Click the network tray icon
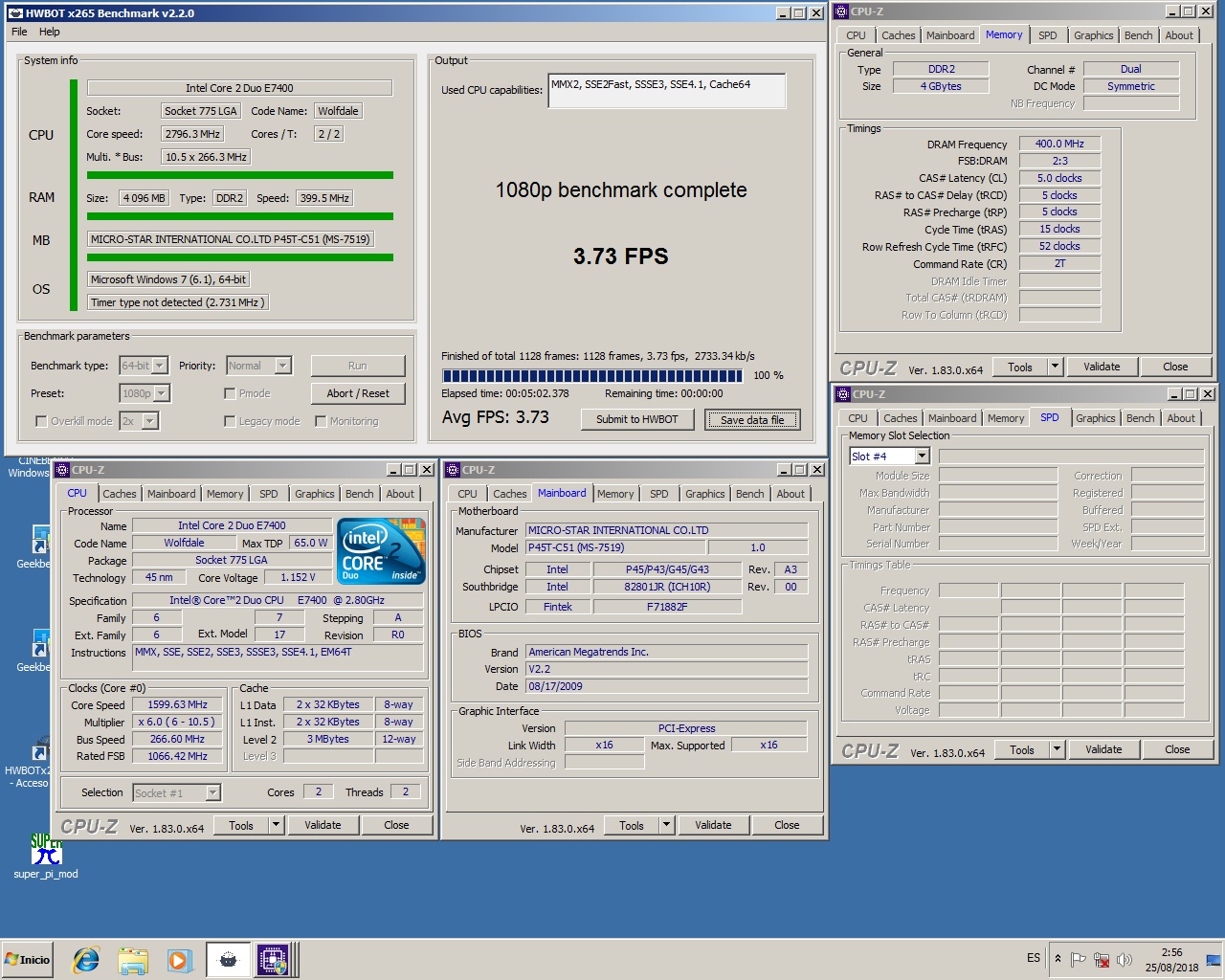Screen dimensions: 1225x980 pos(1102,959)
